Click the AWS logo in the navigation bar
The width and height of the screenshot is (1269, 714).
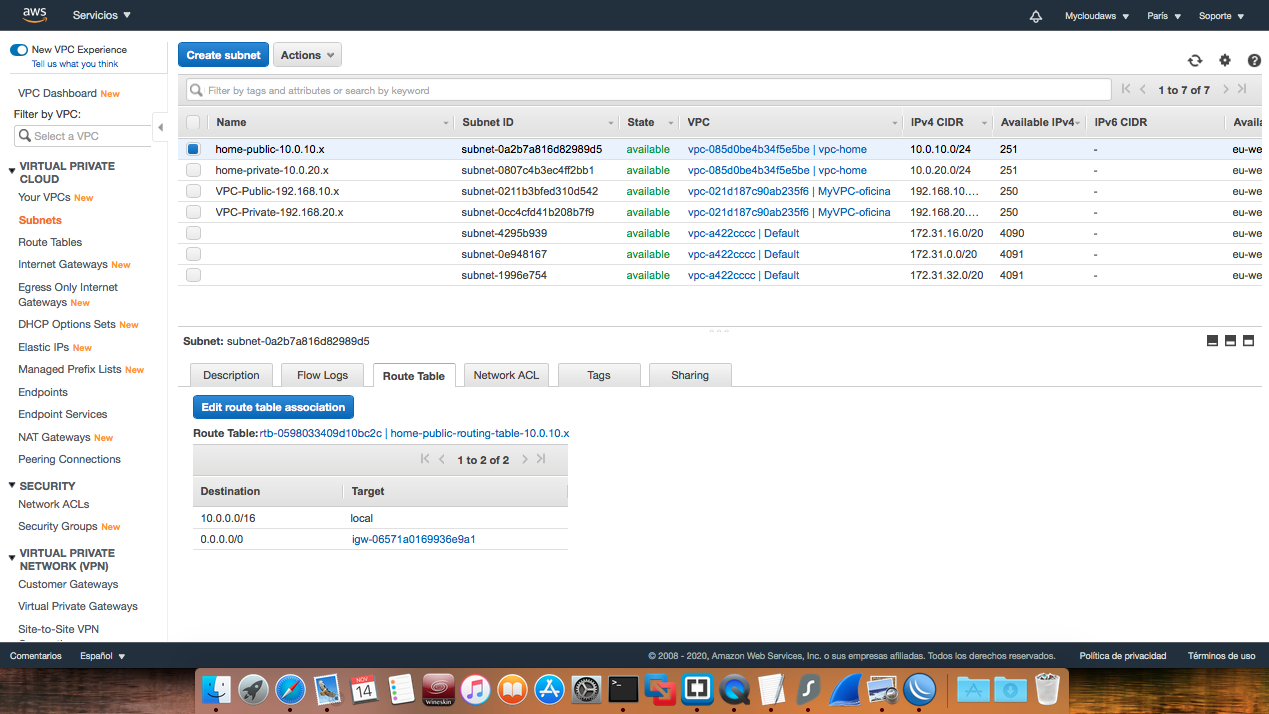[x=33, y=14]
